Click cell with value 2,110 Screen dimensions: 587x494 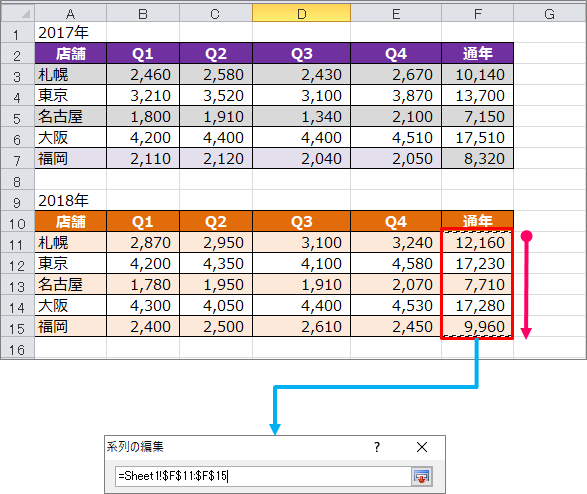[143, 158]
